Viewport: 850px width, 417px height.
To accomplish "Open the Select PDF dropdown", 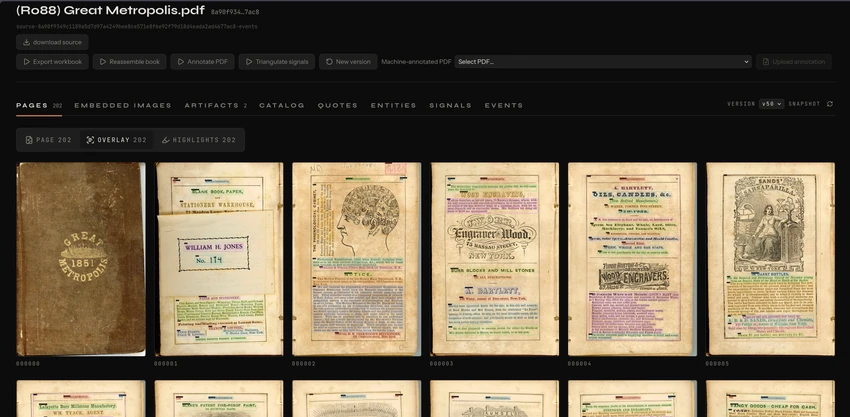I will [x=603, y=62].
